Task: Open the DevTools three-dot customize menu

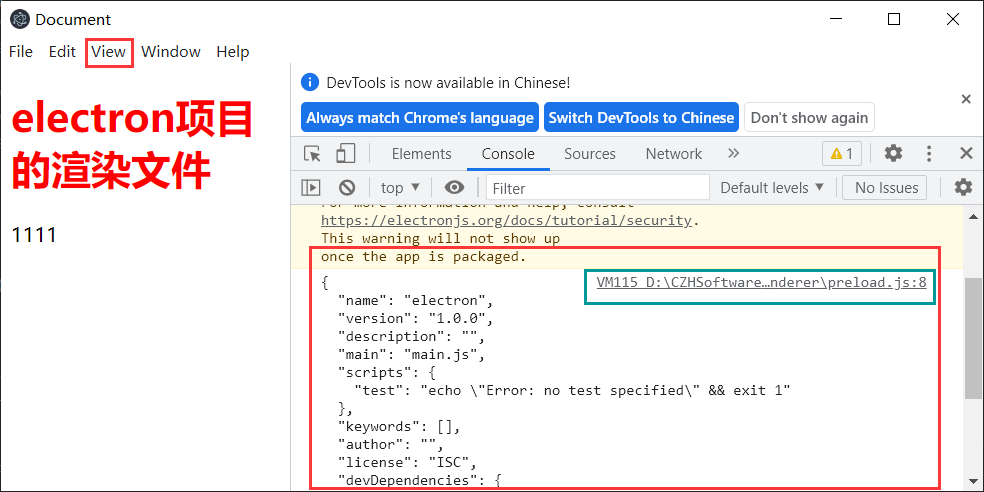Action: click(x=930, y=153)
